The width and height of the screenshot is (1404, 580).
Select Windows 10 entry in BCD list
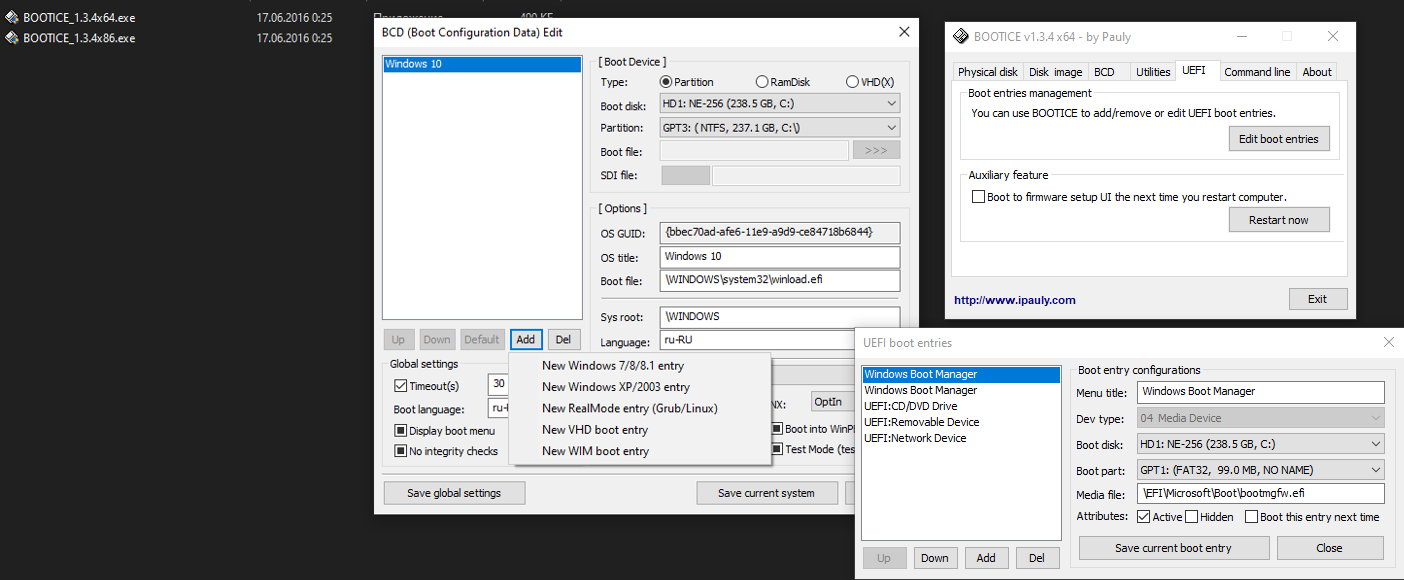[482, 64]
